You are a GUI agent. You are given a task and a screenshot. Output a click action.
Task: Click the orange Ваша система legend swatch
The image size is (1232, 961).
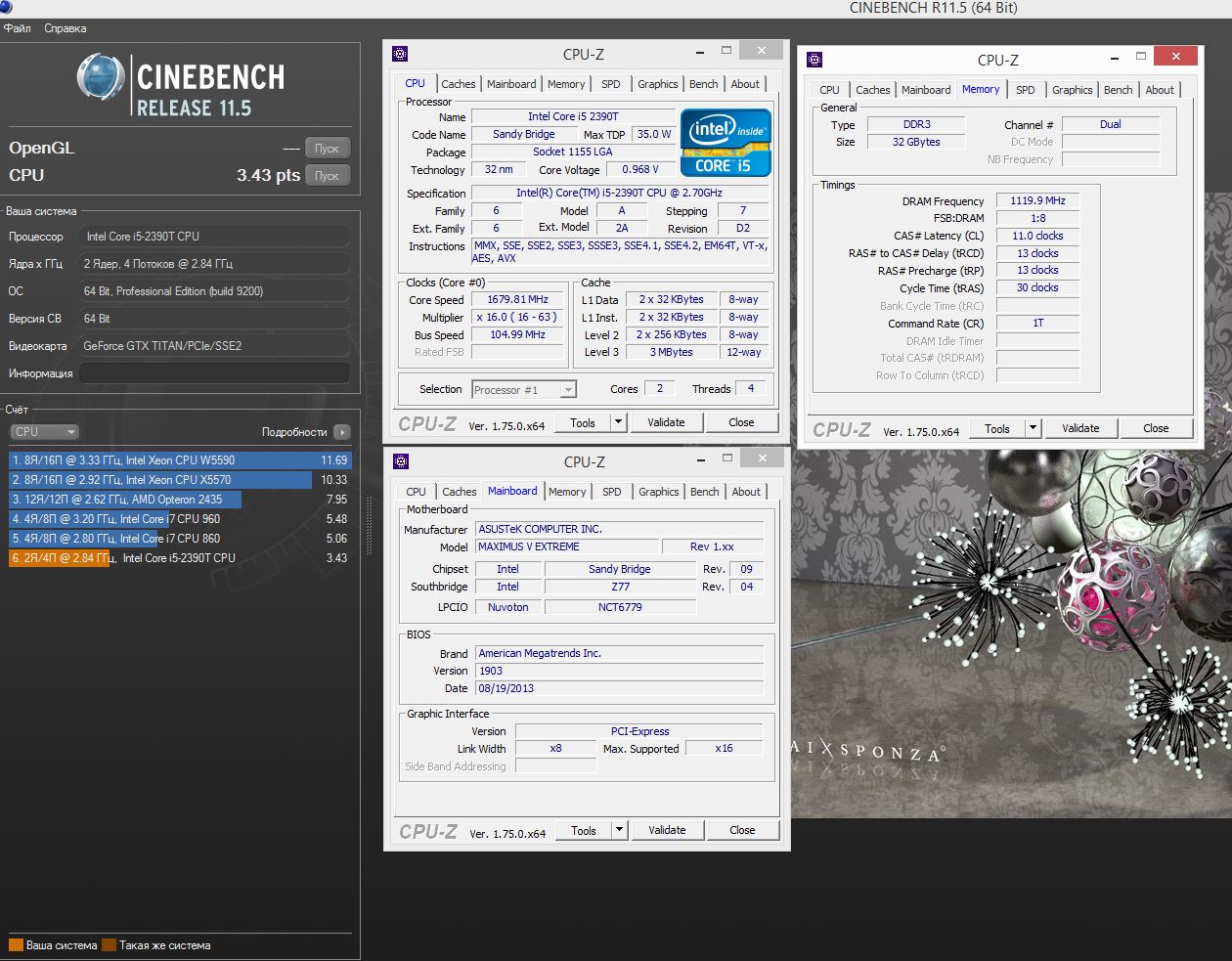click(x=16, y=945)
